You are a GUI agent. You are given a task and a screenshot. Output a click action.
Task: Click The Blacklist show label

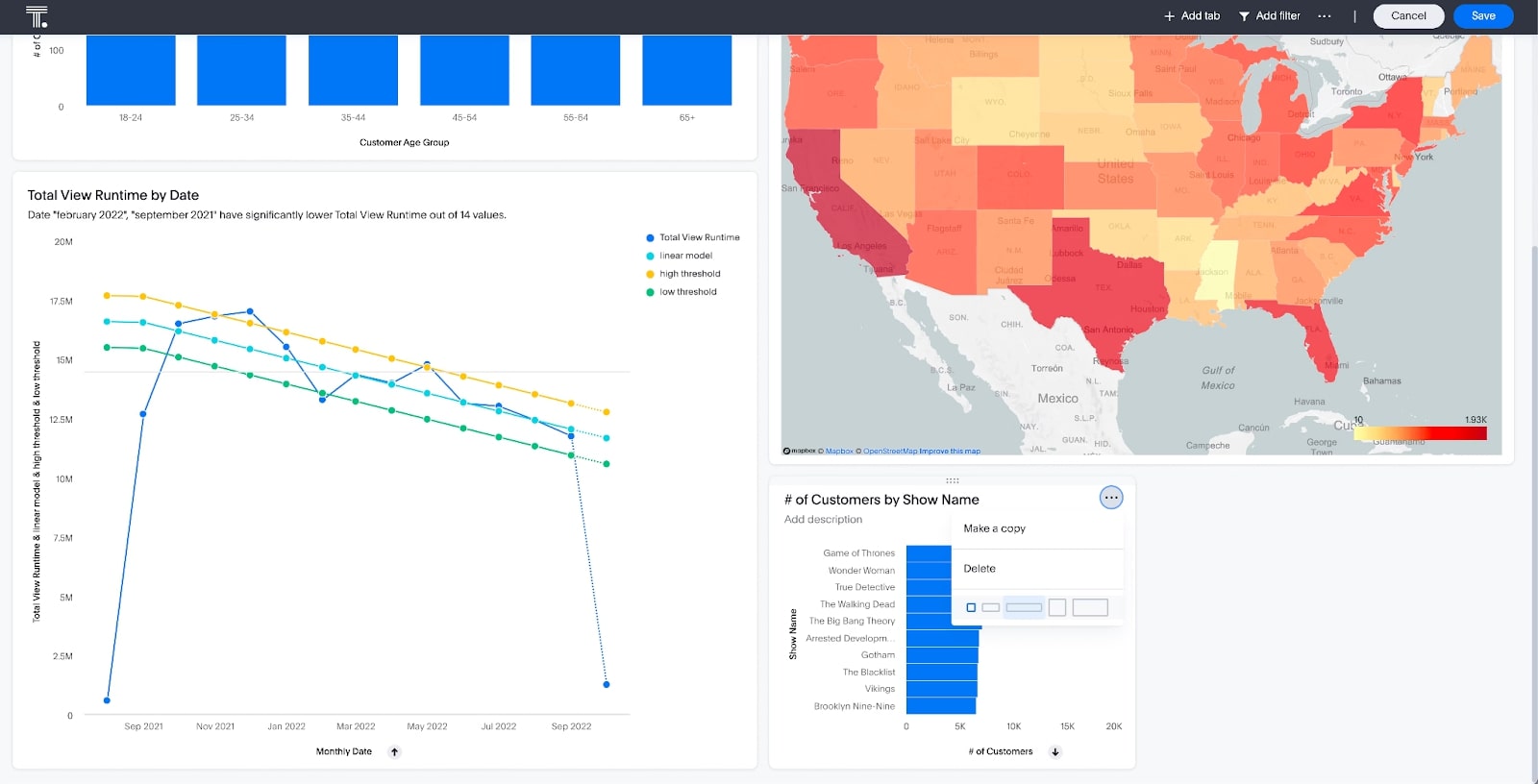869,673
